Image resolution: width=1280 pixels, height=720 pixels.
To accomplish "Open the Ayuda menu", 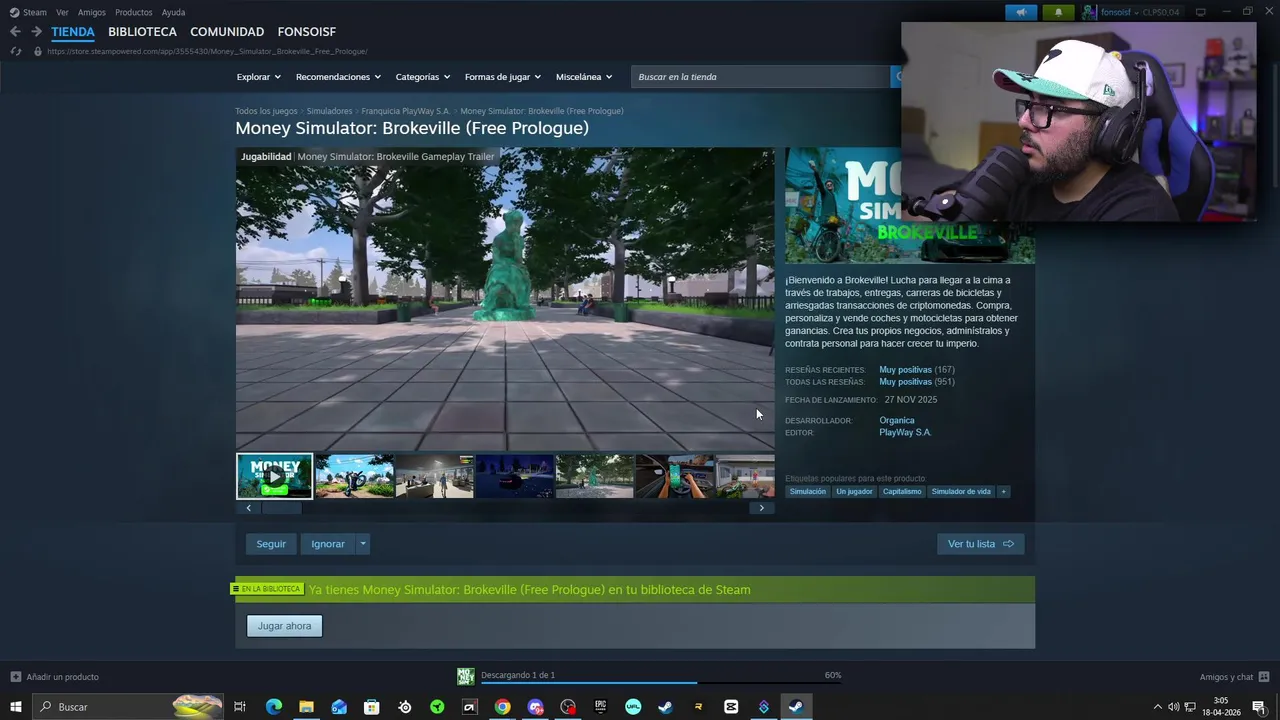I will (173, 12).
